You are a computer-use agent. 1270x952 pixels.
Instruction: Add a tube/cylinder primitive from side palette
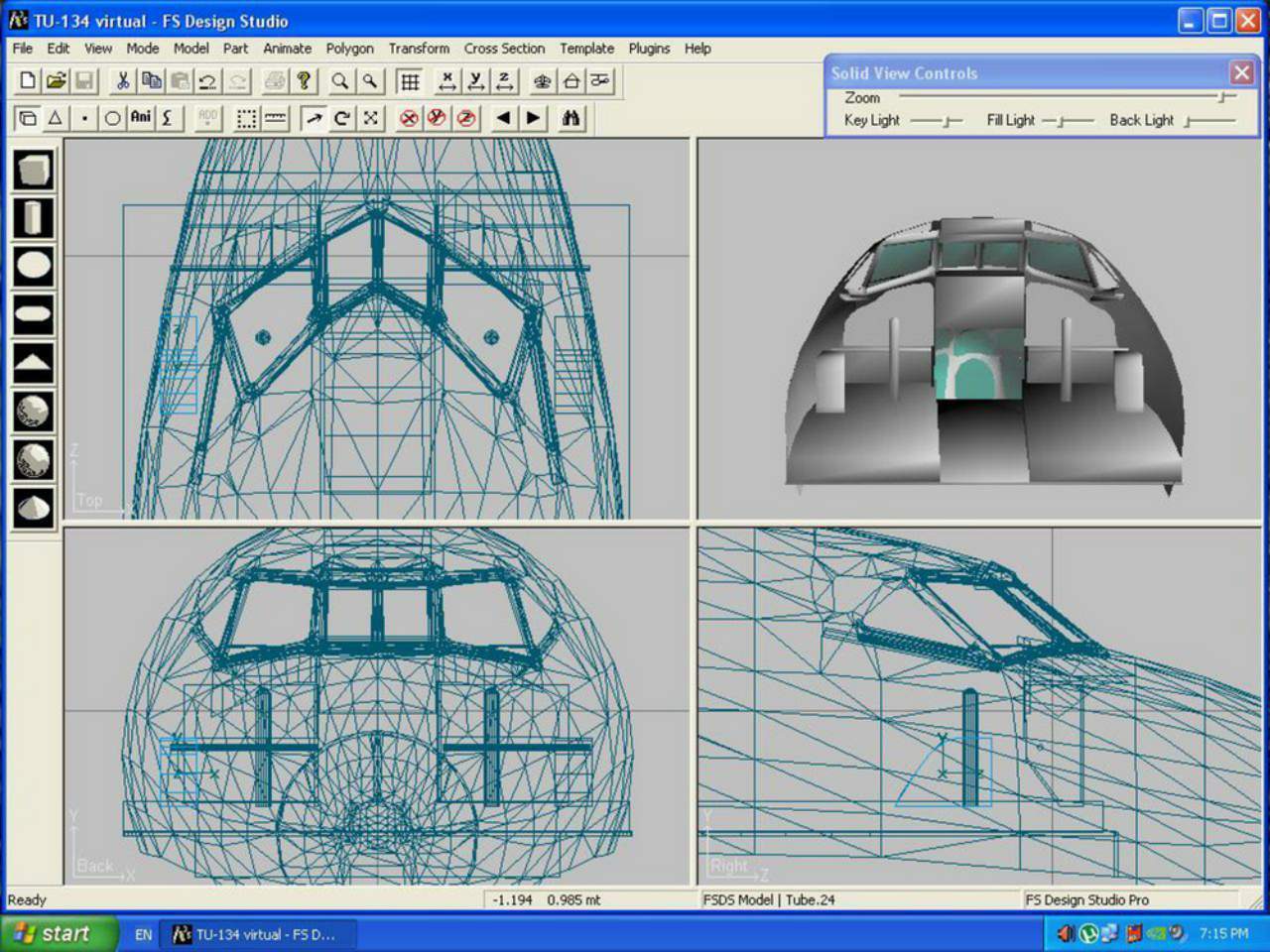[x=34, y=218]
